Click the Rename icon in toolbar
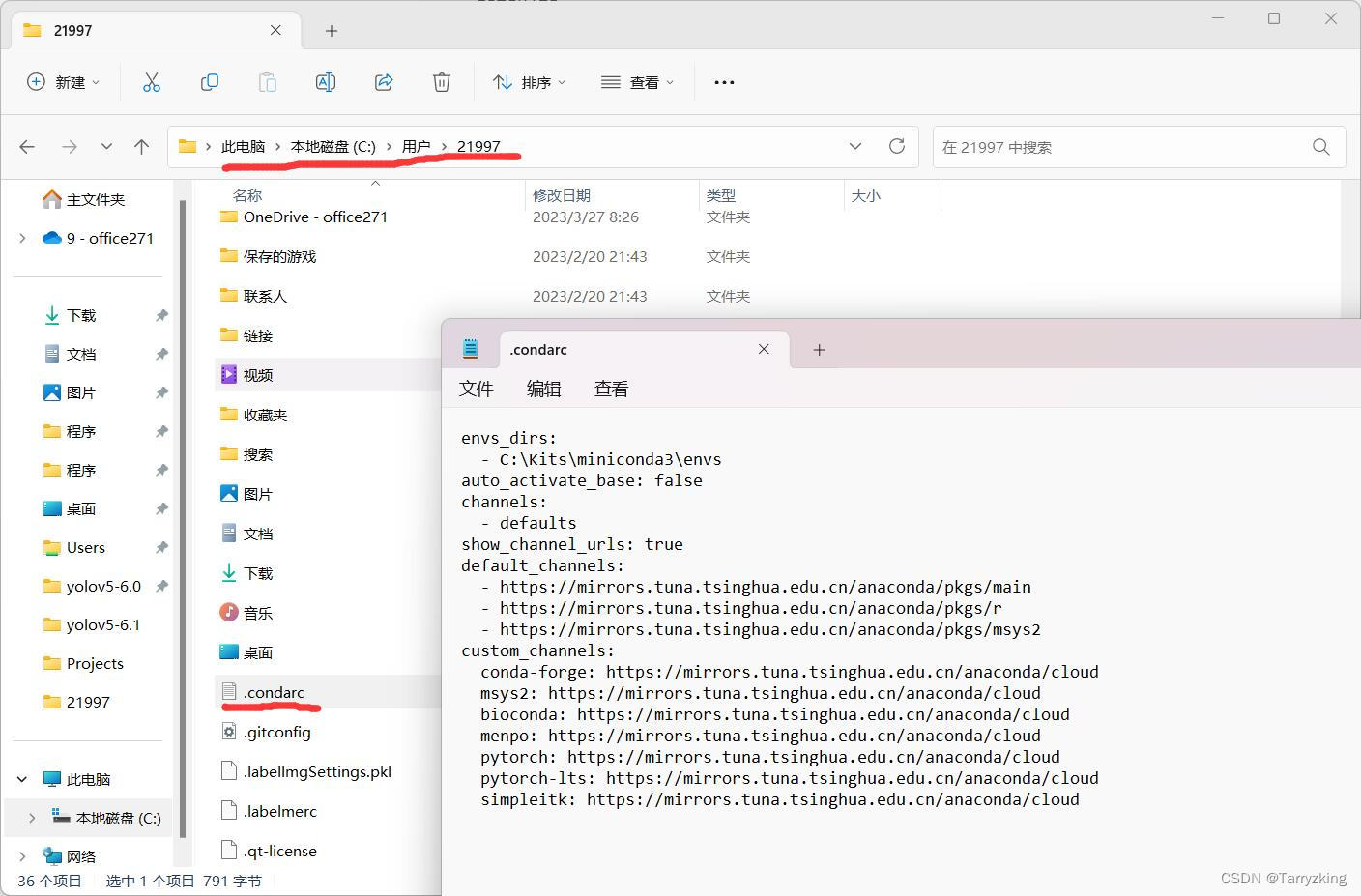 [326, 82]
